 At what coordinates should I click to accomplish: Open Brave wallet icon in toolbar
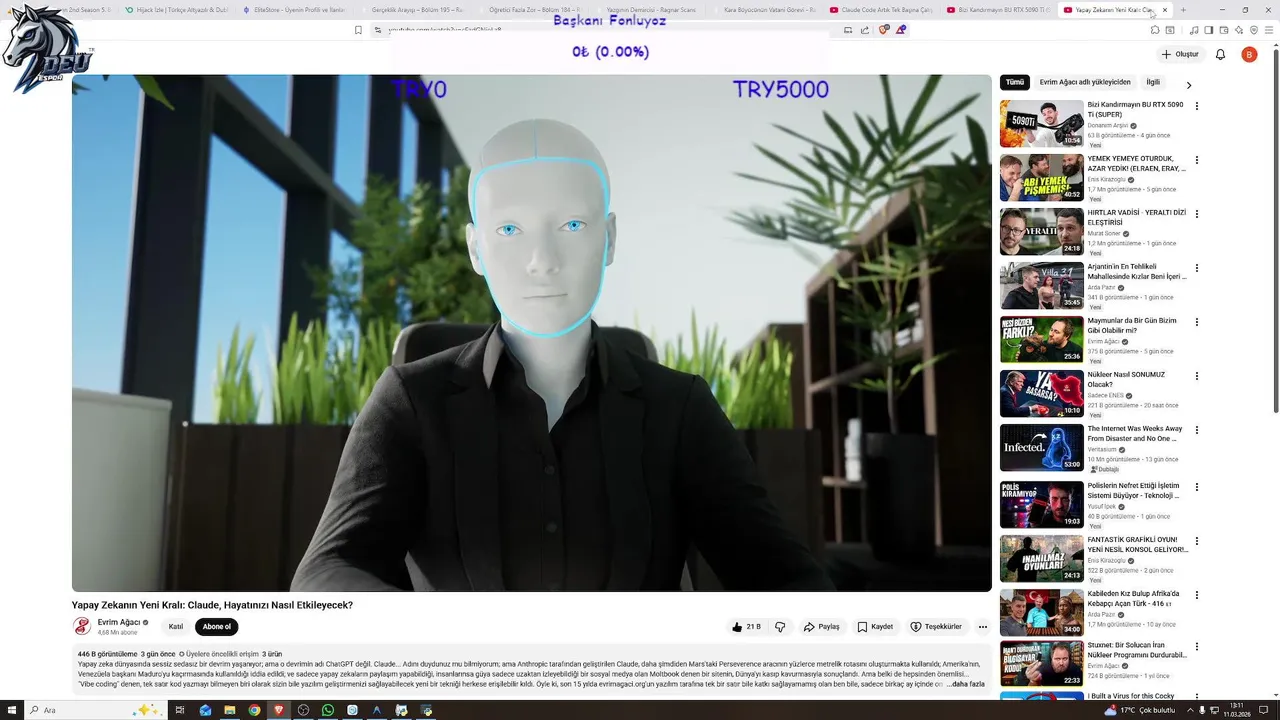click(1222, 30)
